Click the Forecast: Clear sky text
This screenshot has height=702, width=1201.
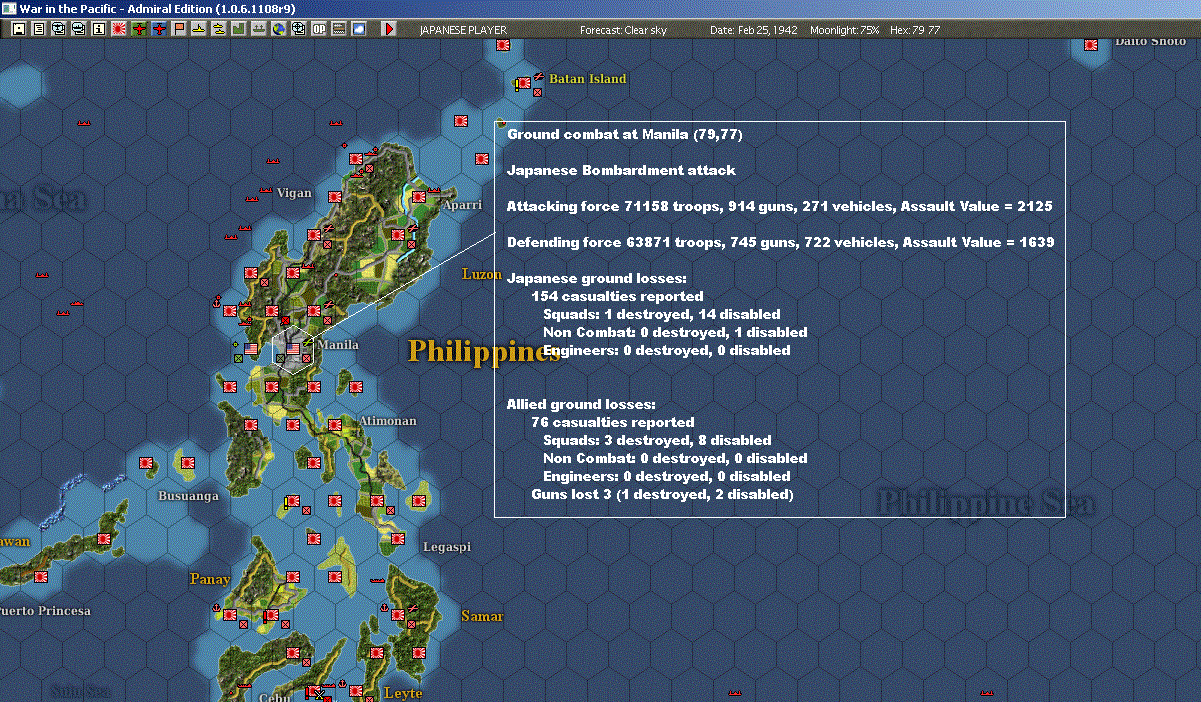coord(623,30)
